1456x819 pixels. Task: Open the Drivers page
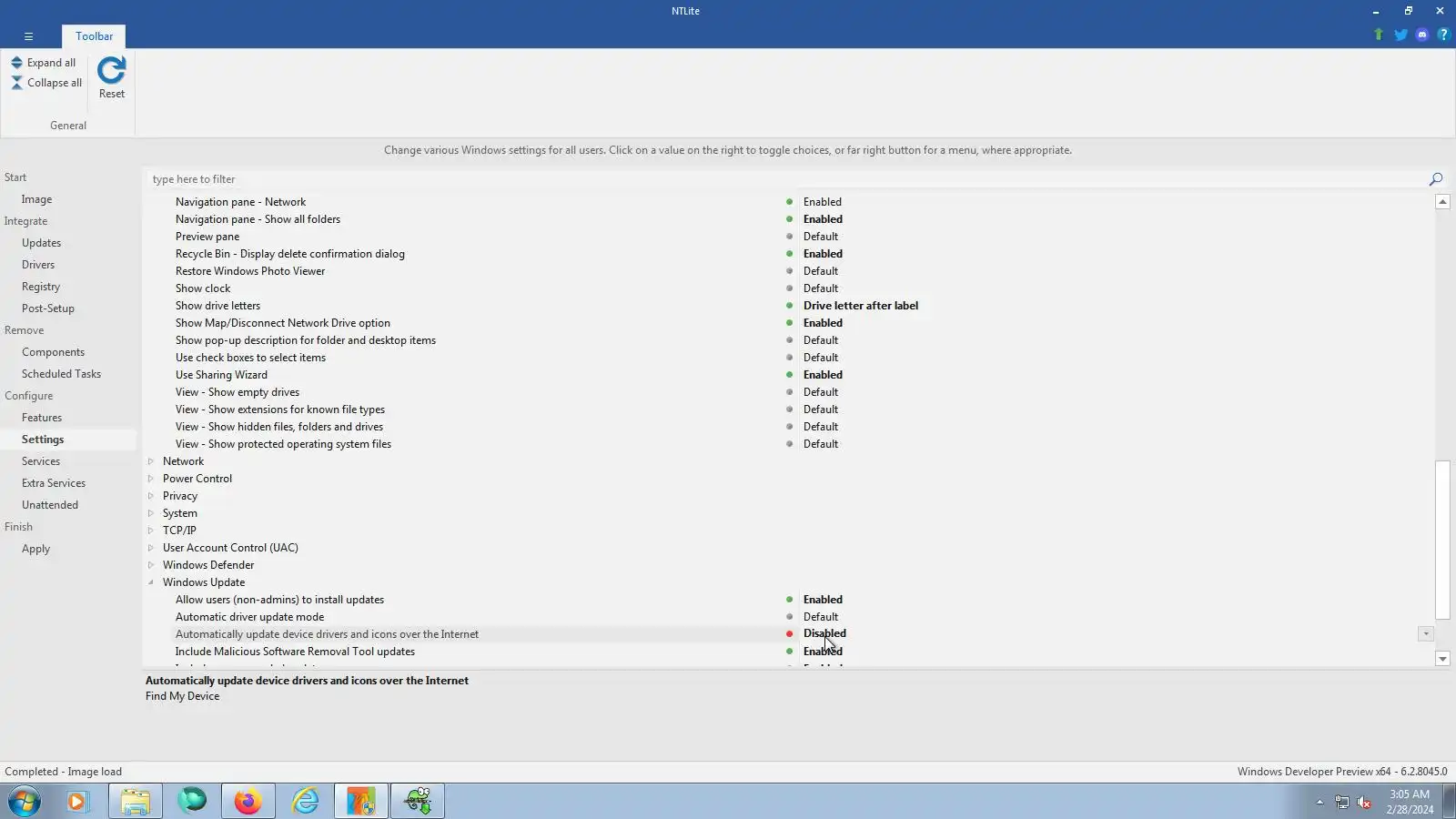point(38,265)
